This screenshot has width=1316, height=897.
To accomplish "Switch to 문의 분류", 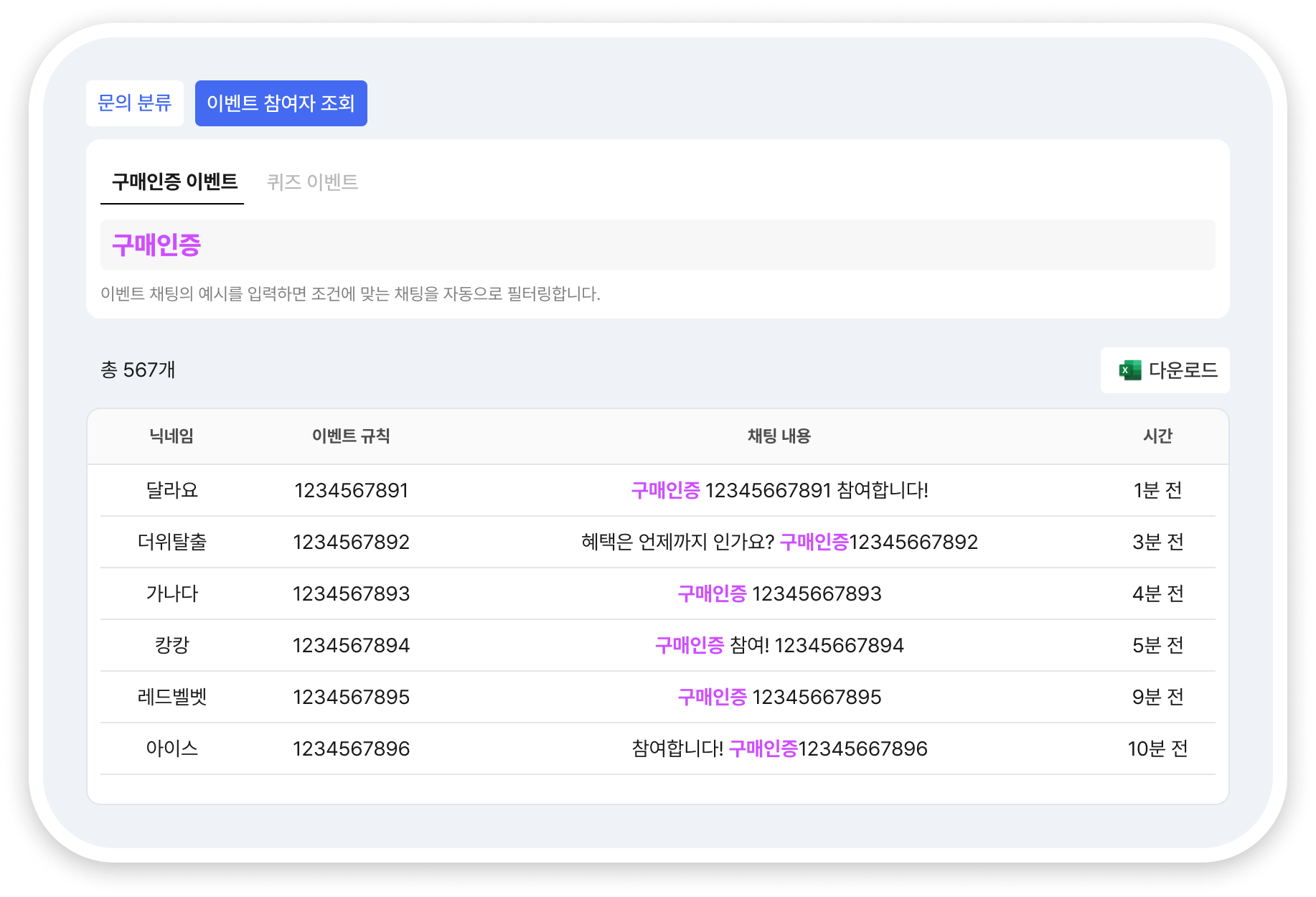I will [x=135, y=103].
